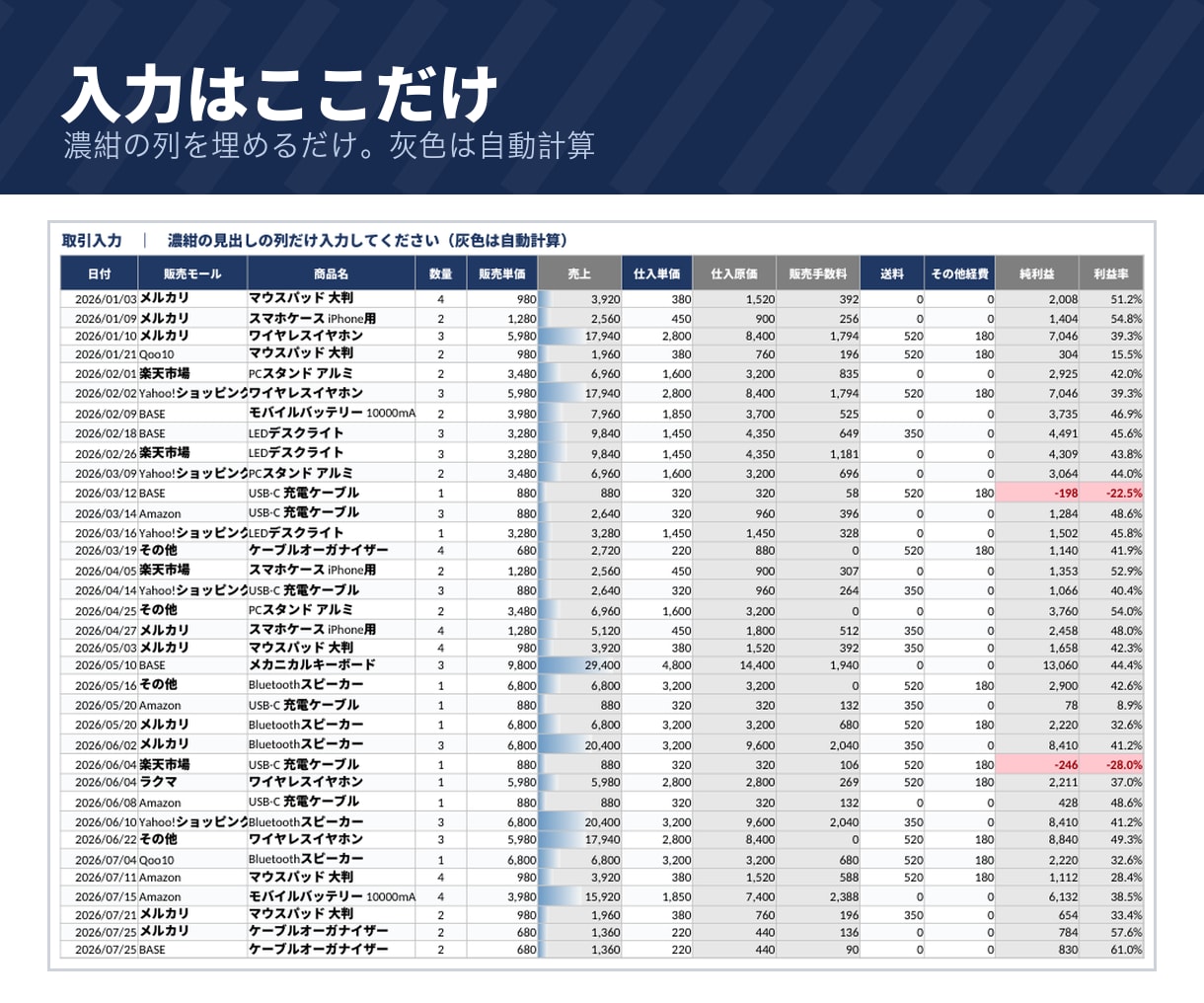Click the 仕入原価 column header
Viewport: 1204px width, 1003px height.
coord(734,273)
